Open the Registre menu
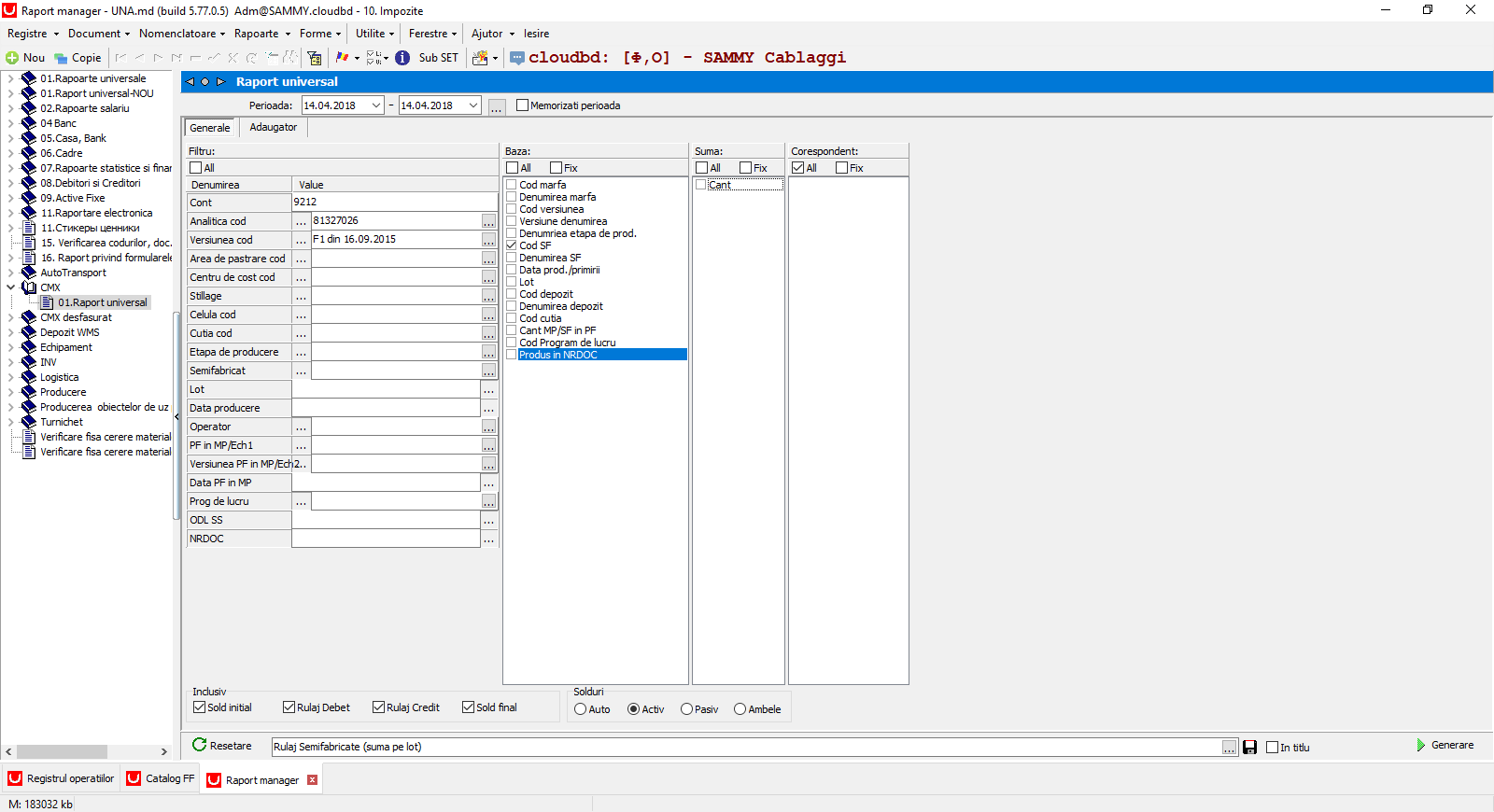This screenshot has width=1494, height=812. [x=33, y=34]
